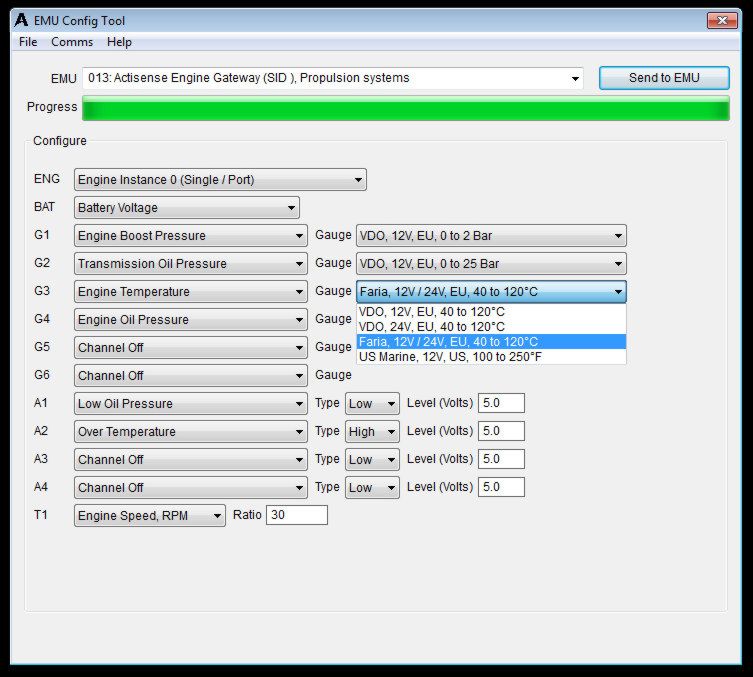
Task: Open G1 gauge type 0 to 2 Bar dropdown
Action: [x=491, y=236]
